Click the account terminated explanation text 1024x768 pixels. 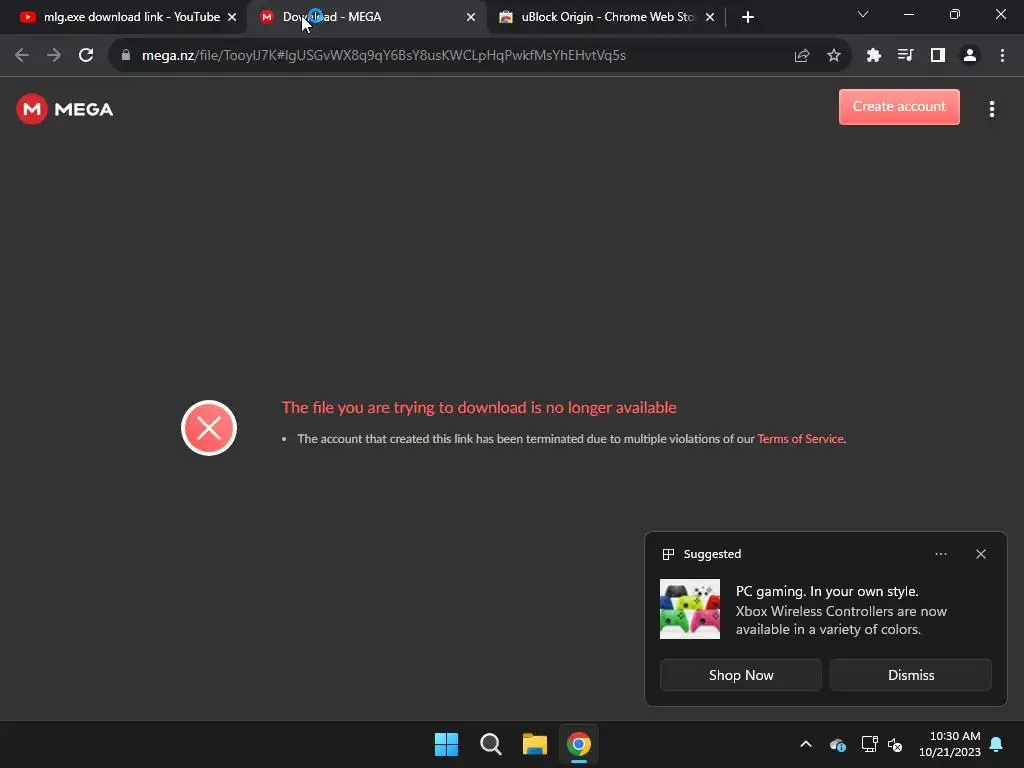[571, 439]
